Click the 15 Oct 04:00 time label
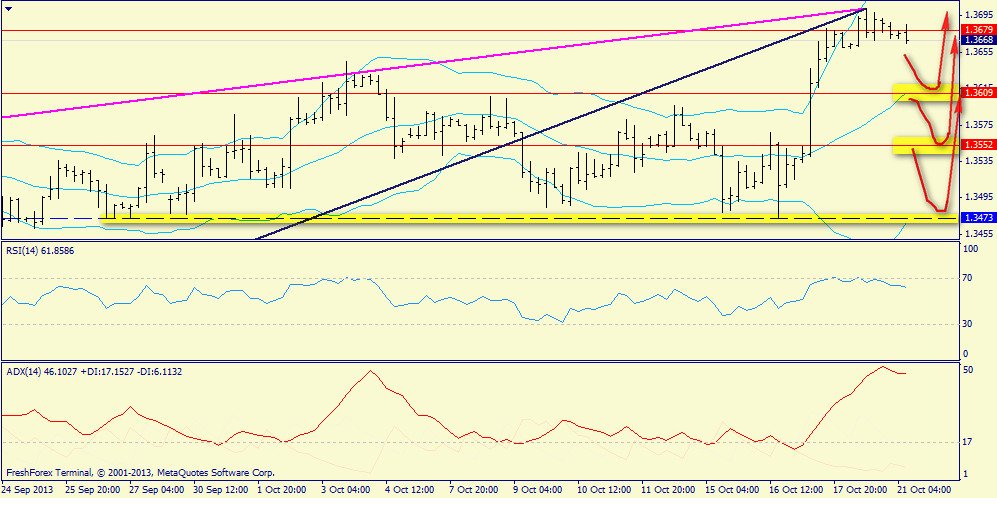 [732, 490]
